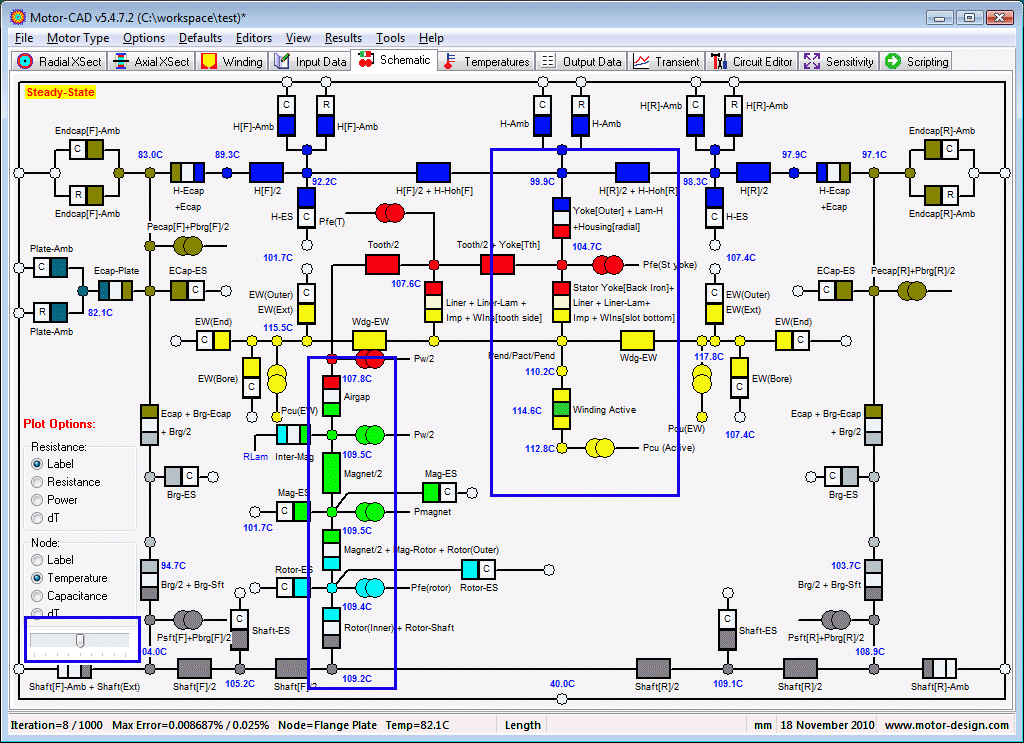The image size is (1024, 743).
Task: Click the Steady-State label
Action: click(x=60, y=92)
